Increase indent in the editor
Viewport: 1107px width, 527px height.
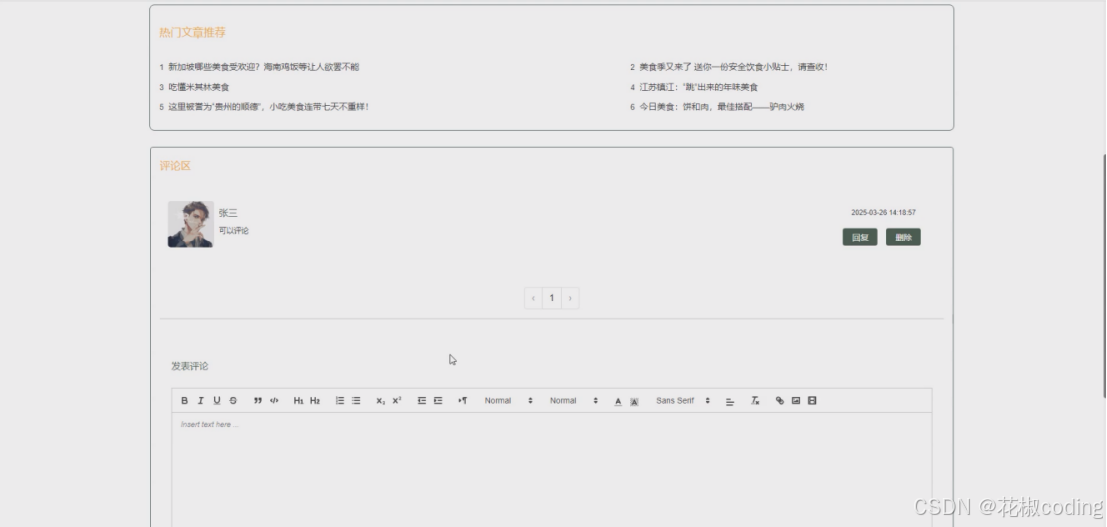(x=438, y=401)
